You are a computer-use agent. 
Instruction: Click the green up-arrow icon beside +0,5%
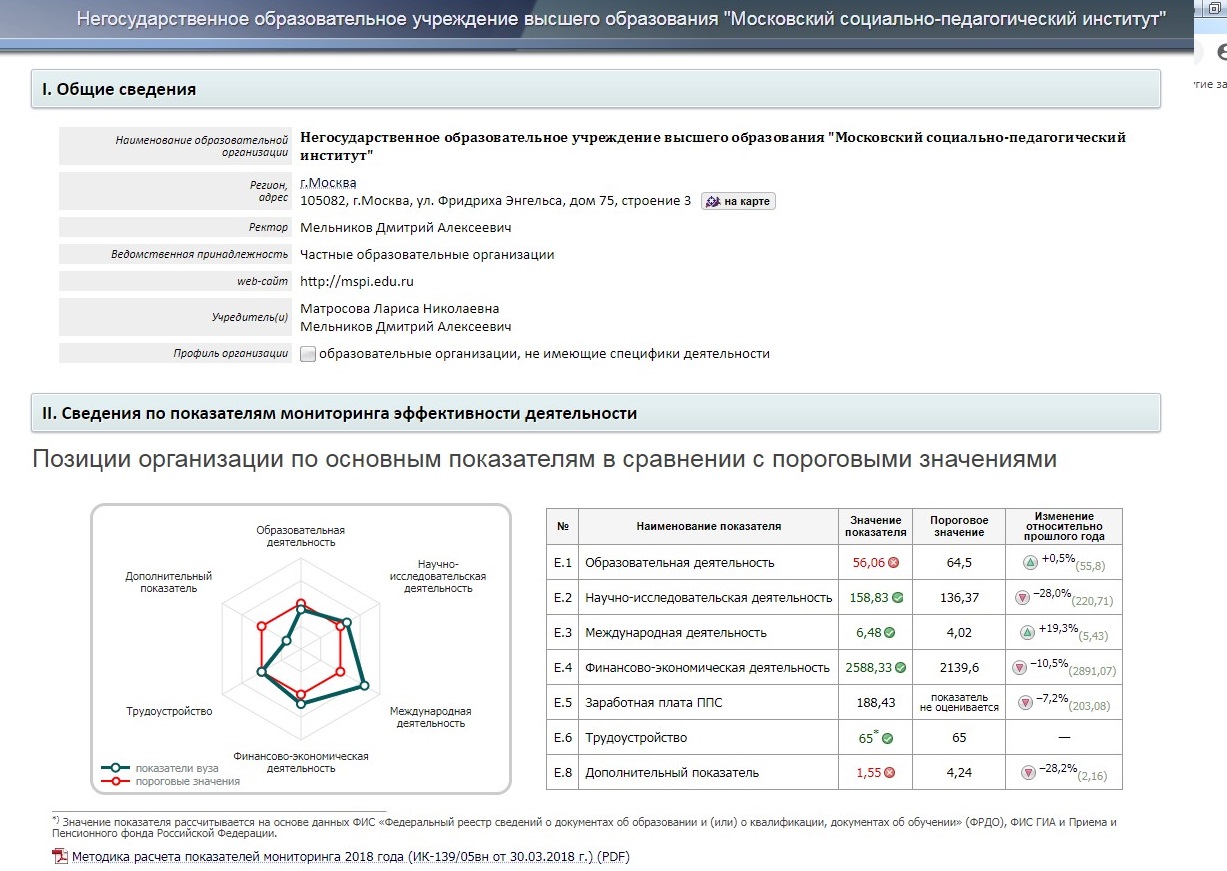pos(1029,563)
